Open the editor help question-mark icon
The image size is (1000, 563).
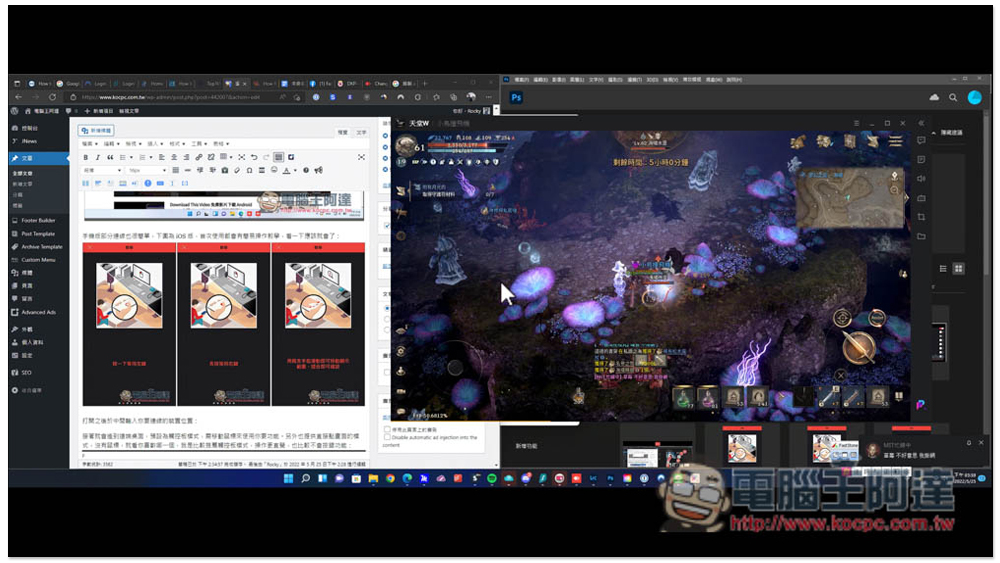(306, 170)
